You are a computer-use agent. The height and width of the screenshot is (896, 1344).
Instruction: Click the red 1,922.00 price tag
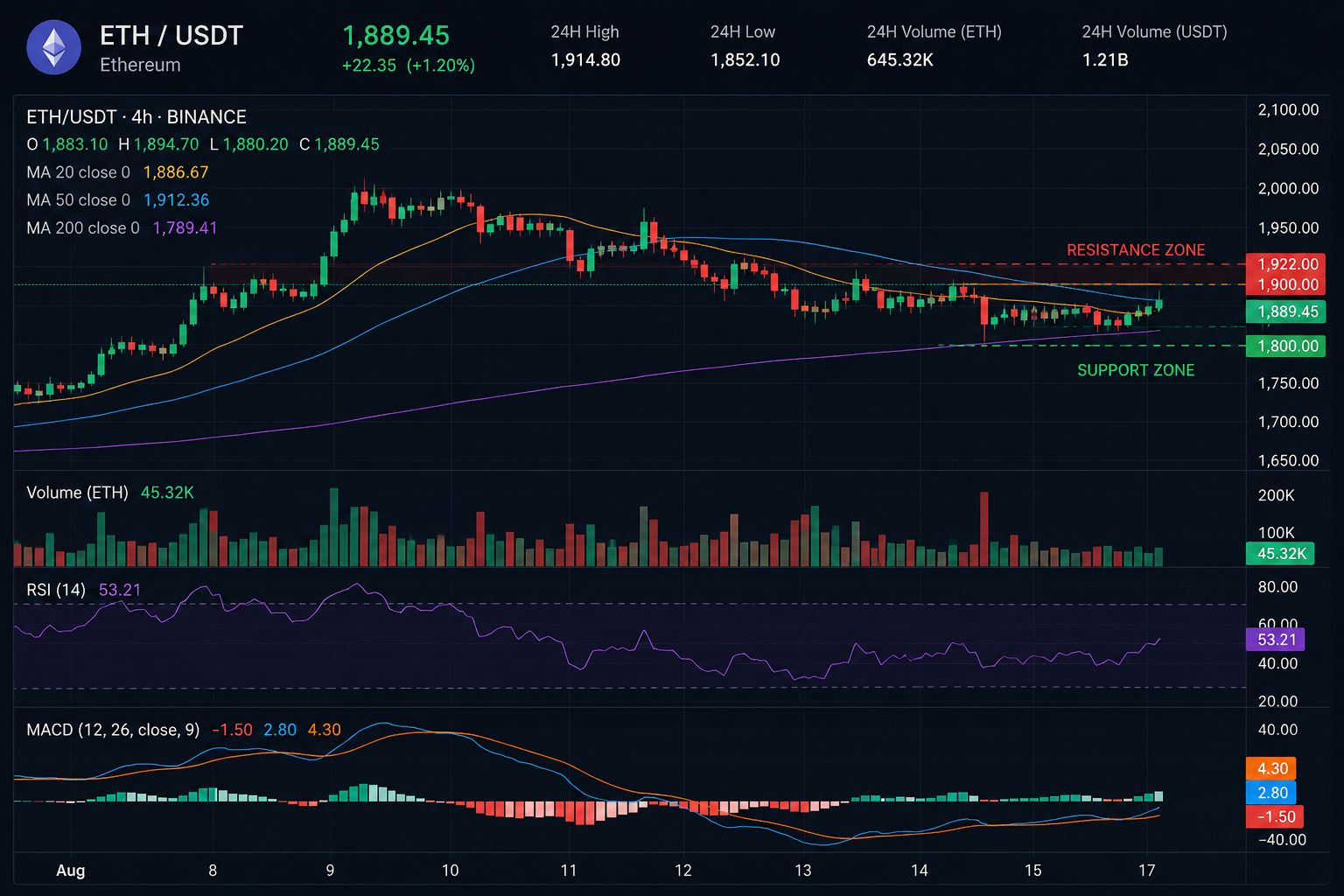[x=1286, y=264]
